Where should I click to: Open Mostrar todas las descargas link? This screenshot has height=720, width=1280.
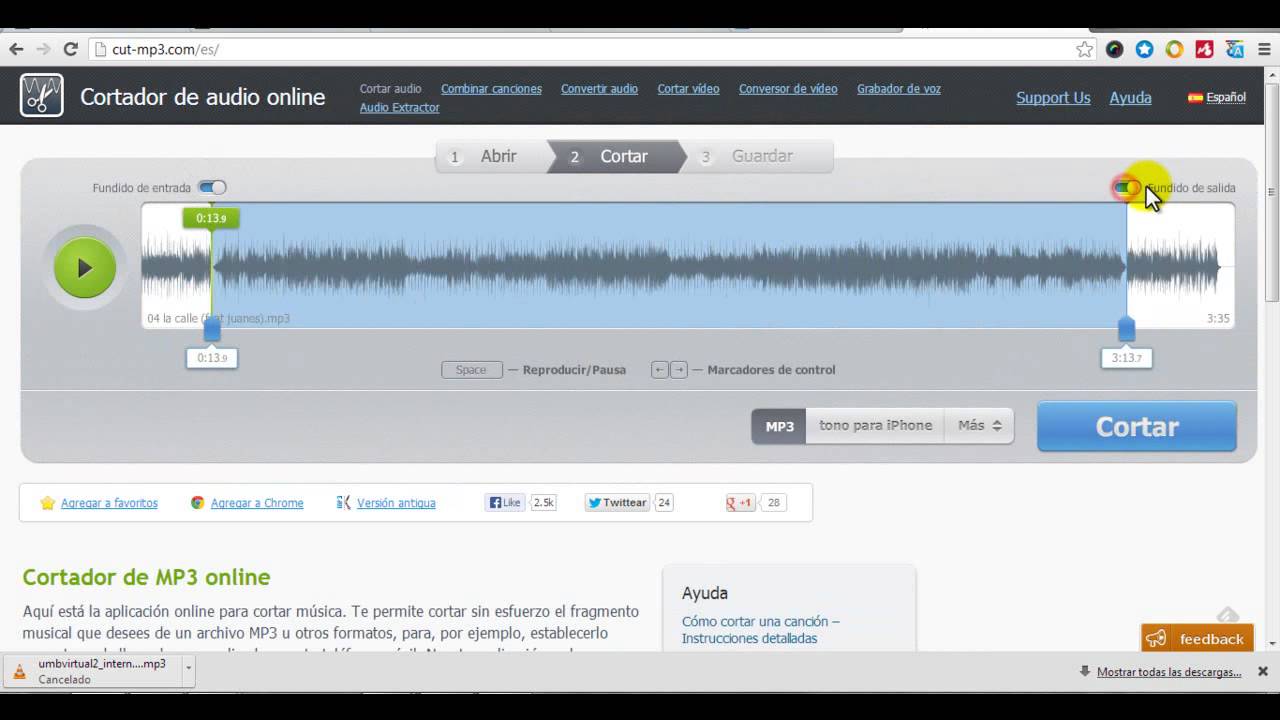point(1169,672)
